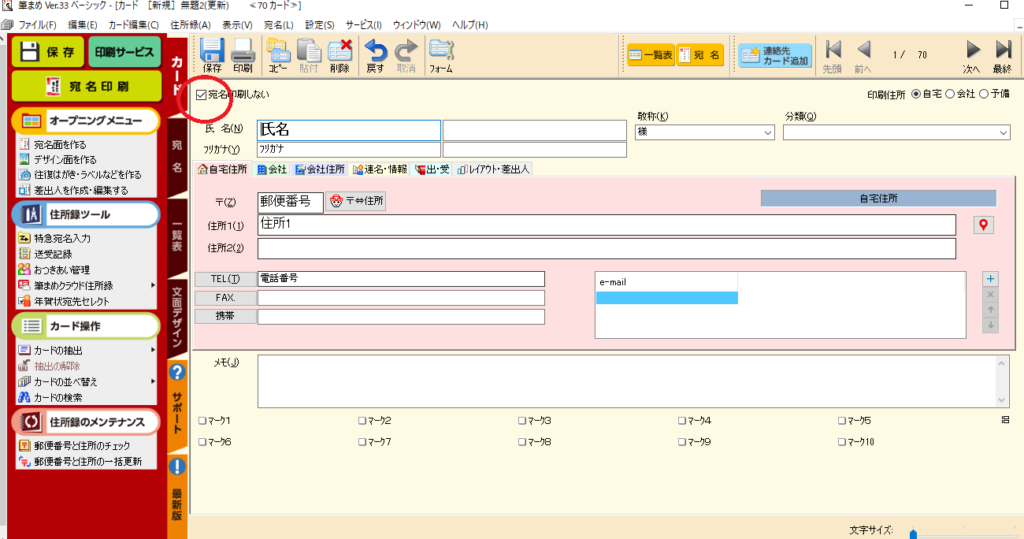Toggle the 宛名印刷しない checkbox
The image size is (1024, 539).
click(201, 95)
